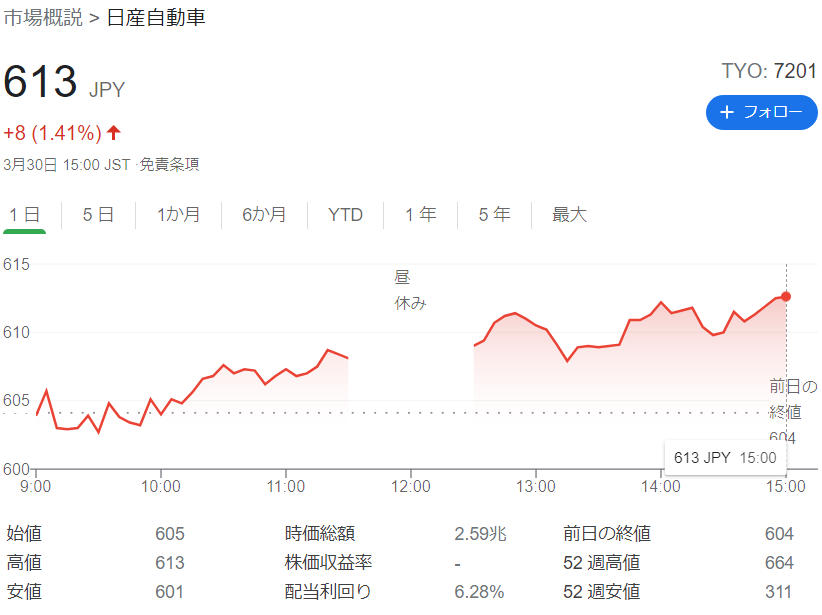Click the 高値 label

tap(24, 563)
